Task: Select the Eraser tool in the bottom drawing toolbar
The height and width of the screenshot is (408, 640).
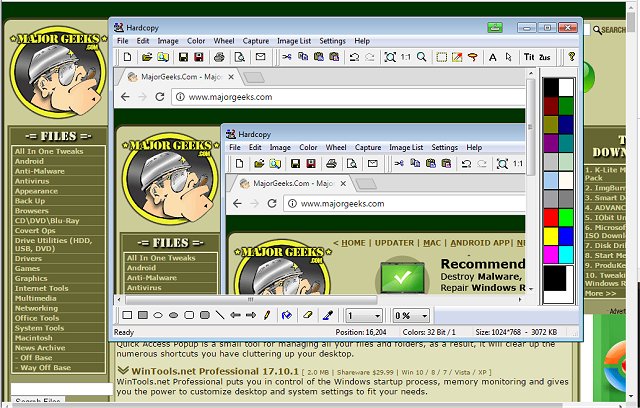Action: [307, 315]
